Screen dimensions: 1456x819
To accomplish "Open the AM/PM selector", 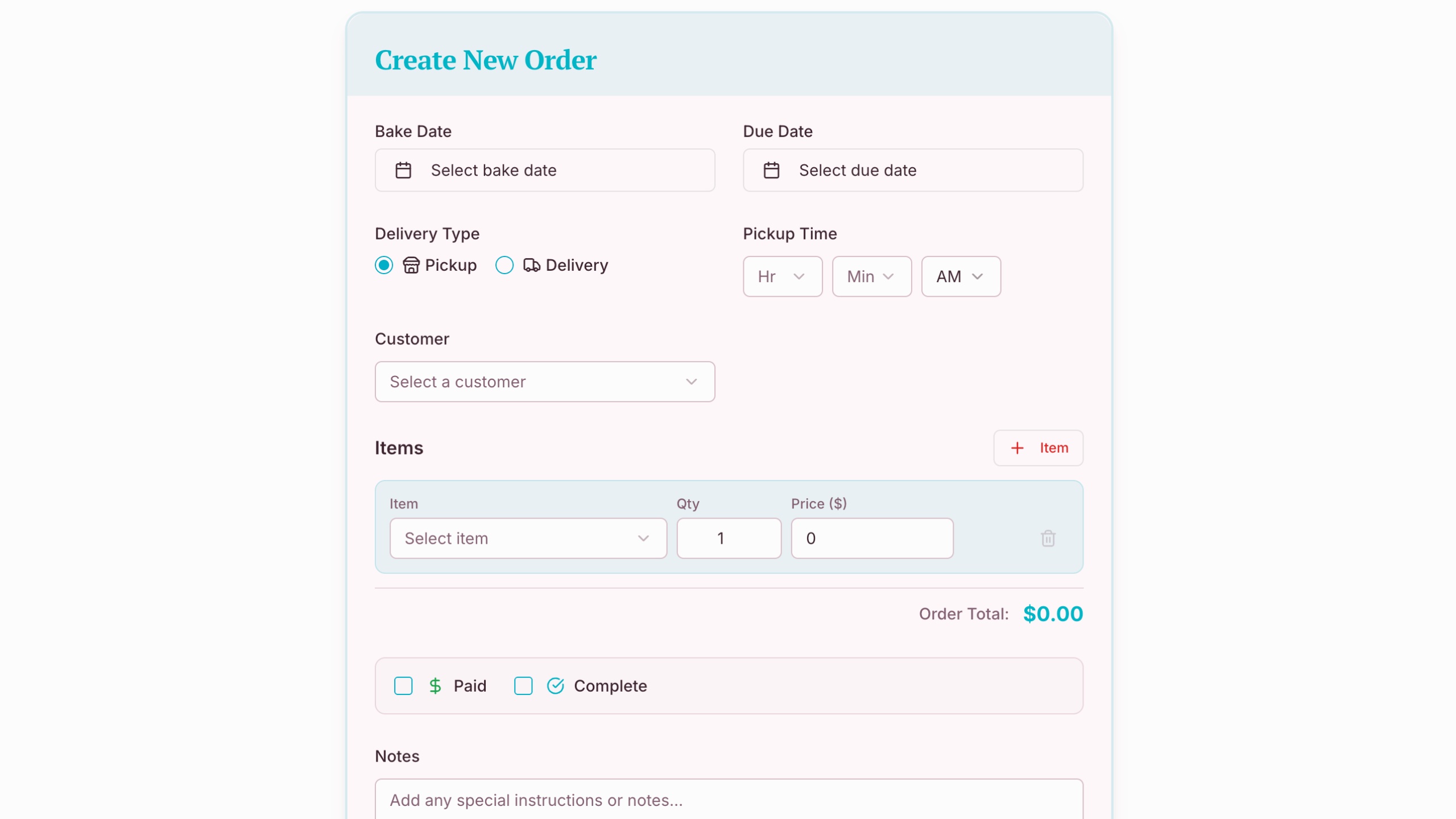I will (960, 276).
